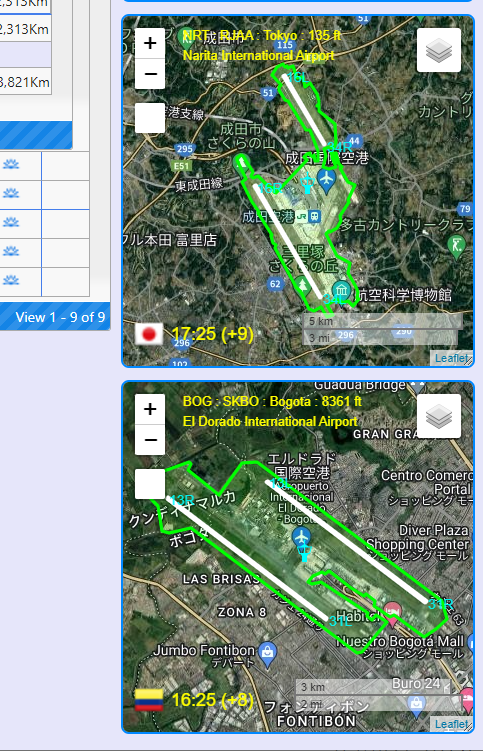Click the 3,821Km distance cell
The height and width of the screenshot is (751, 483).
click(x=25, y=82)
